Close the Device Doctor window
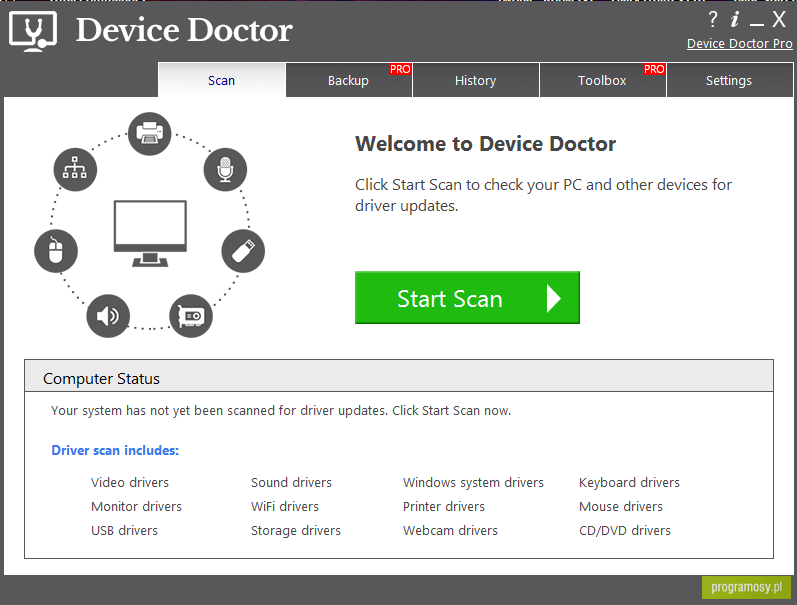The height and width of the screenshot is (605, 797). pos(779,20)
